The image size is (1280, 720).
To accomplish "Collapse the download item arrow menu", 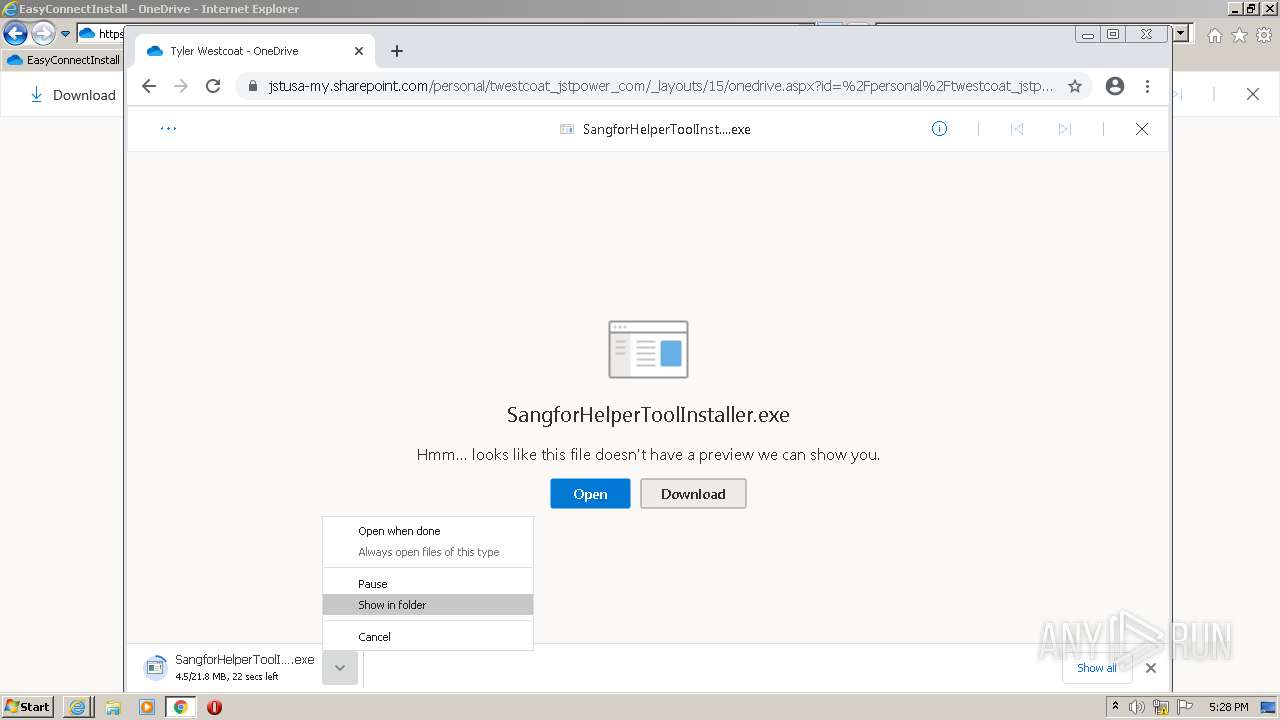I will [340, 668].
